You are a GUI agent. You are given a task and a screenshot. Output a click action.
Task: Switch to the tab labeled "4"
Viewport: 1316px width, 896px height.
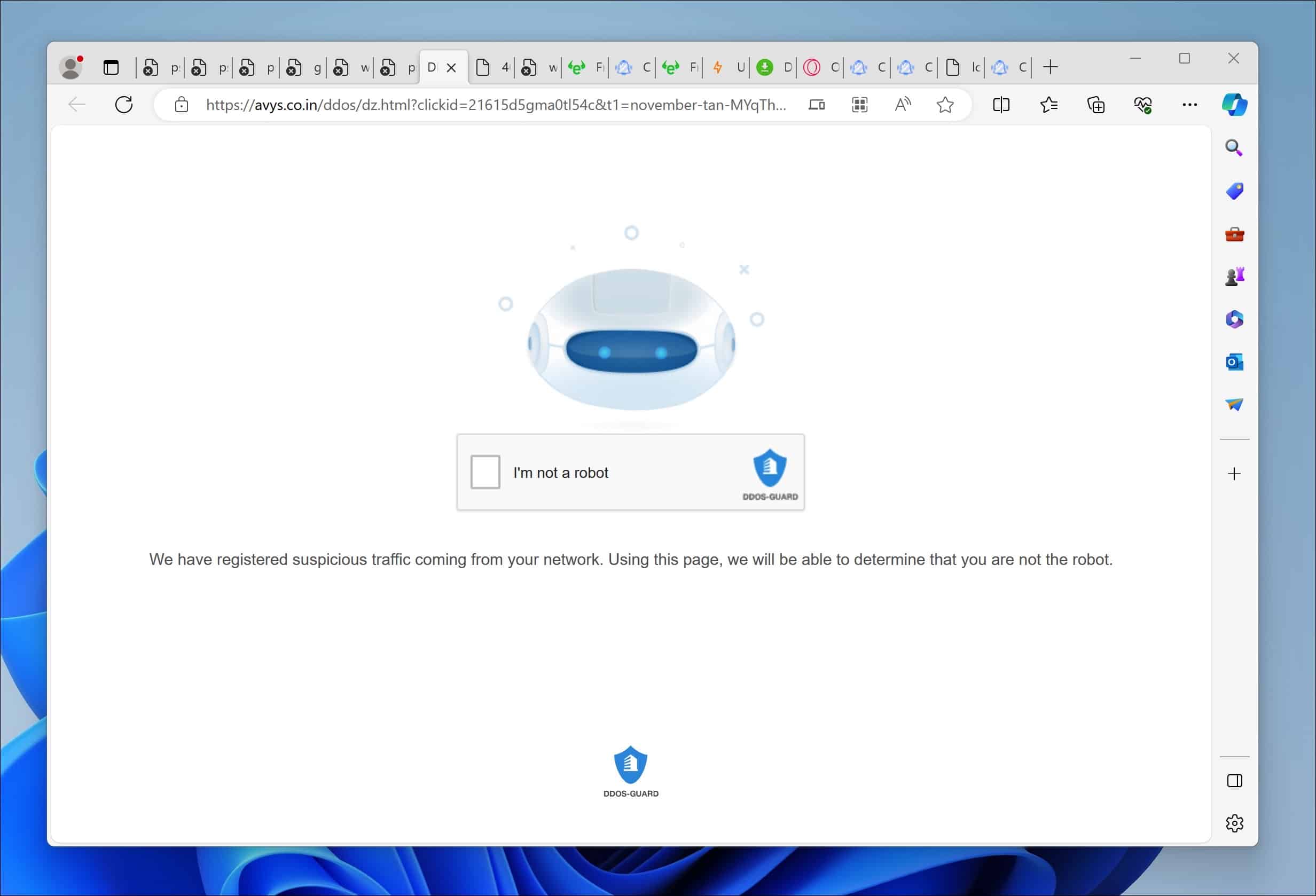(x=491, y=67)
